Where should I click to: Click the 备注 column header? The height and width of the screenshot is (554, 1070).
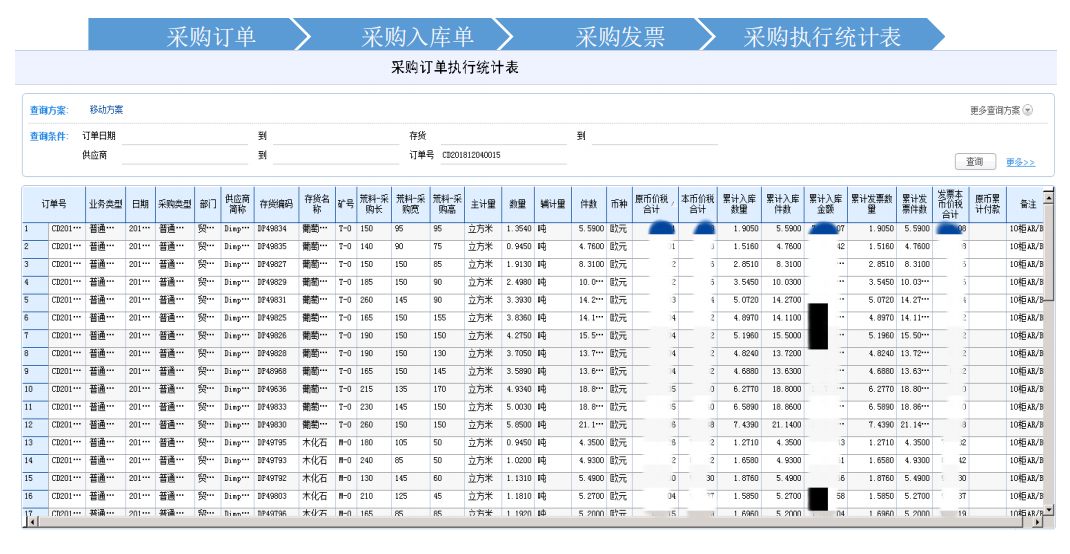[x=1024, y=204]
